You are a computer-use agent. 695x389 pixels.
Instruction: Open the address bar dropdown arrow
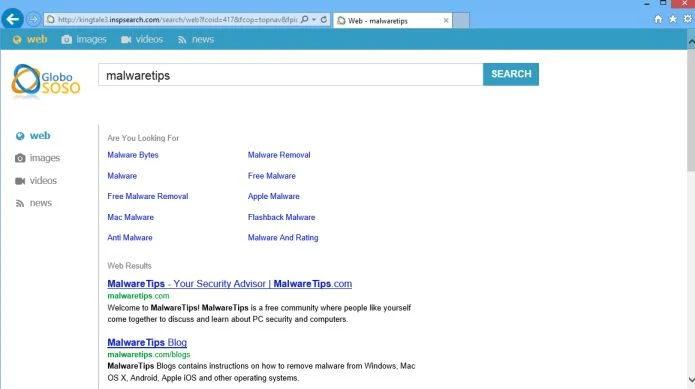(x=314, y=19)
